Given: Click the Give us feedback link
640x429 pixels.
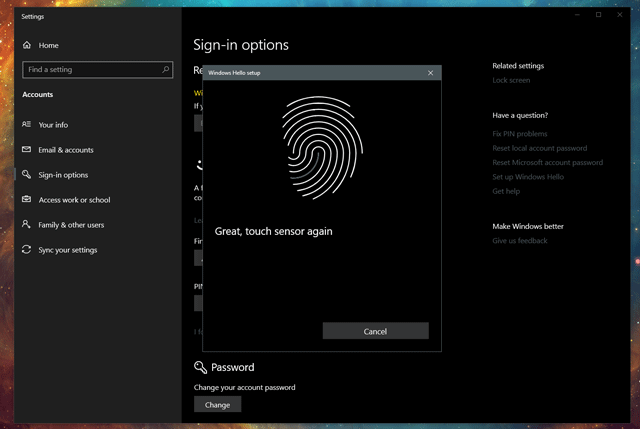Looking at the screenshot, I should click(520, 241).
